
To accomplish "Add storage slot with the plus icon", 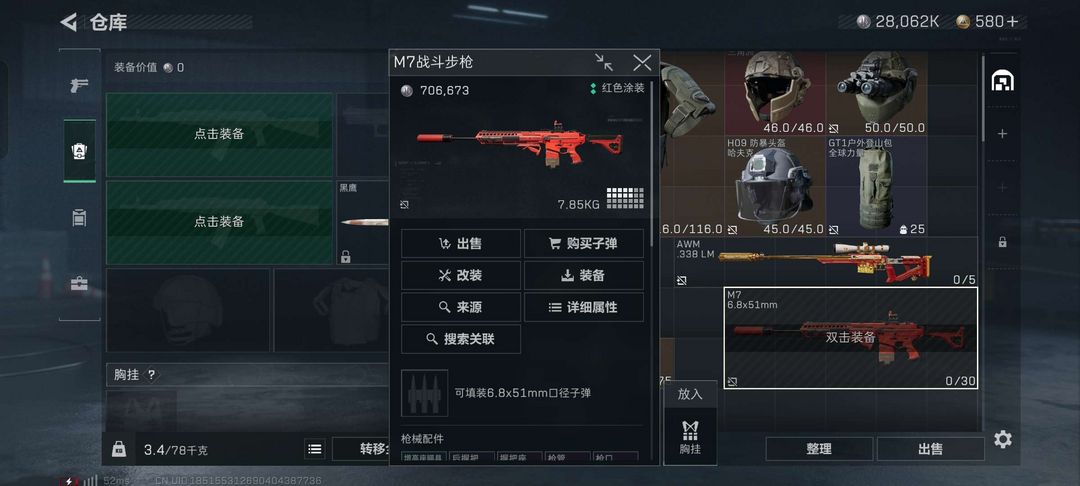I will 1002,134.
